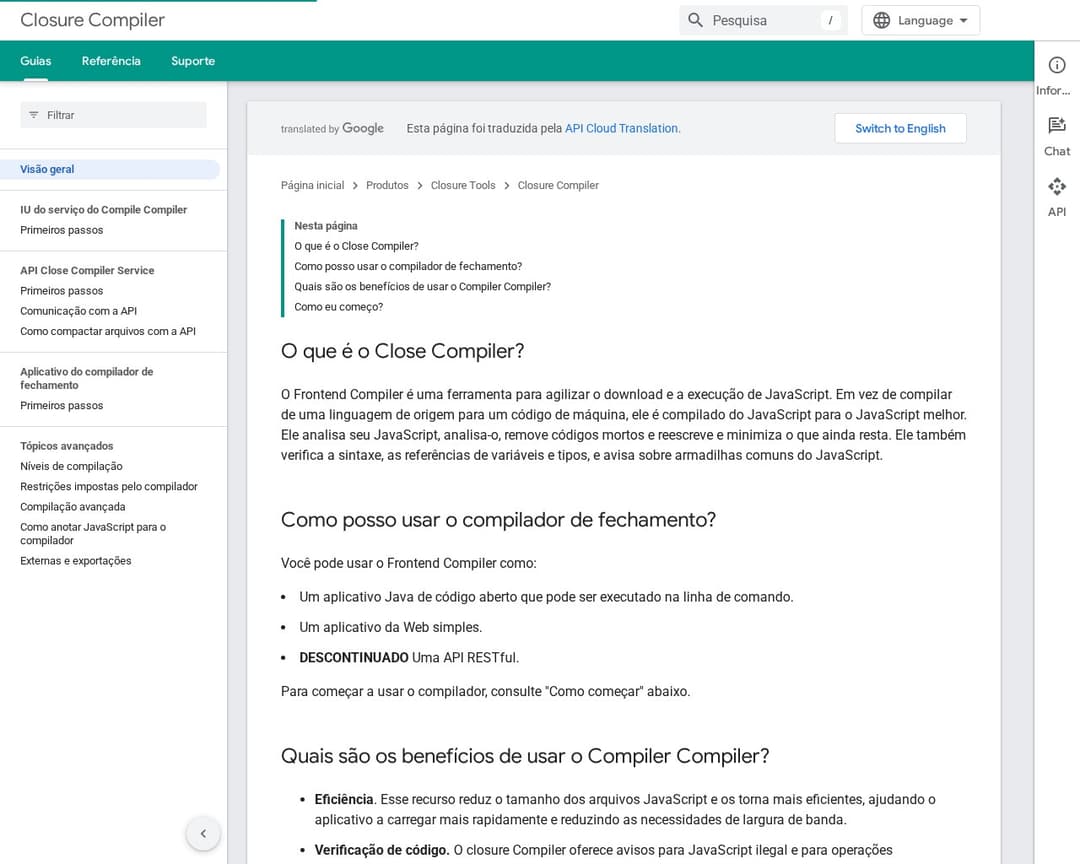Viewport: 1080px width, 864px height.
Task: Click the filter icon in sidebar
Action: [34, 115]
